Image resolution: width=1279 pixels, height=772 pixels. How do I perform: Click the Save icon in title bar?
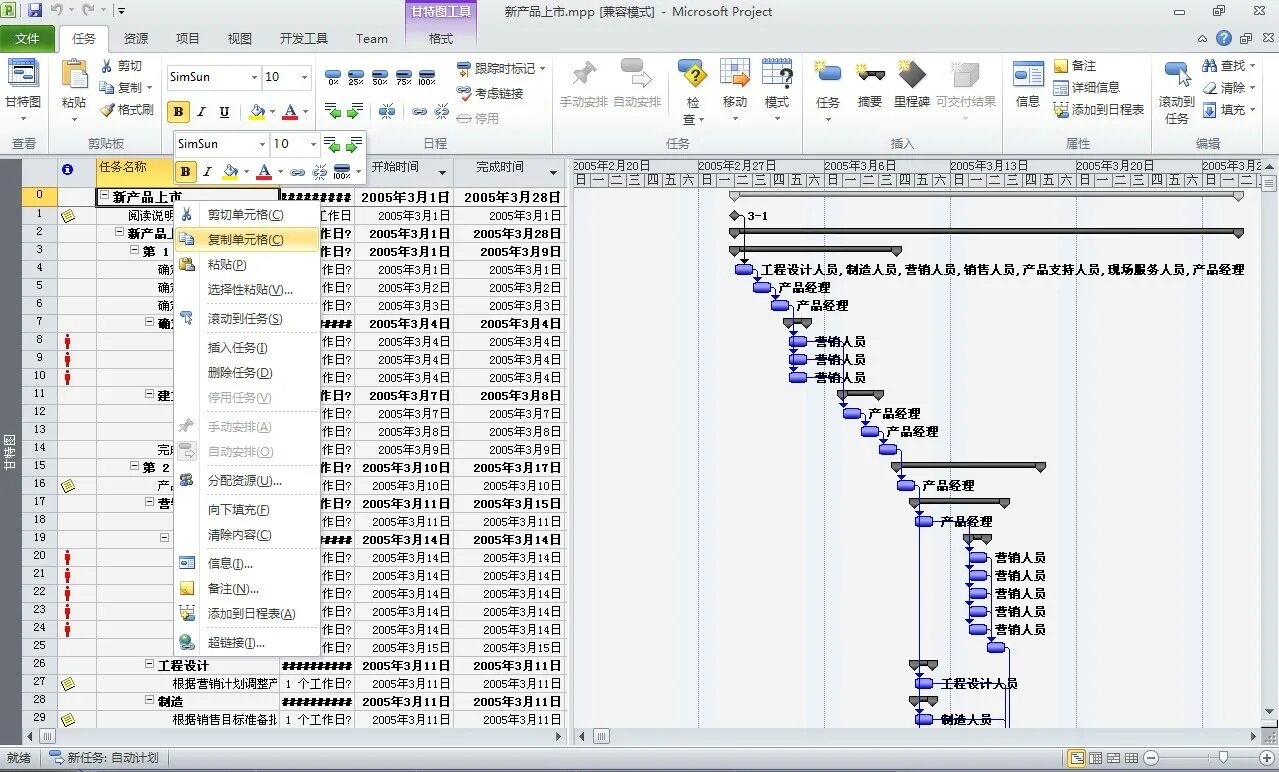click(35, 11)
